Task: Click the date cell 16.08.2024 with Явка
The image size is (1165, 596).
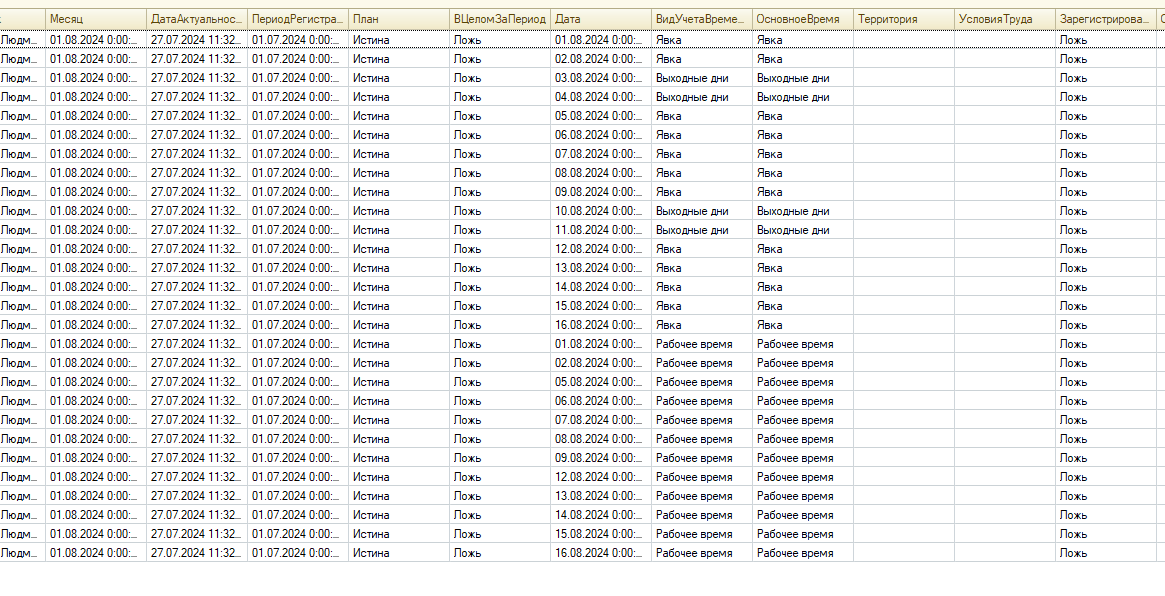Action: (600, 325)
